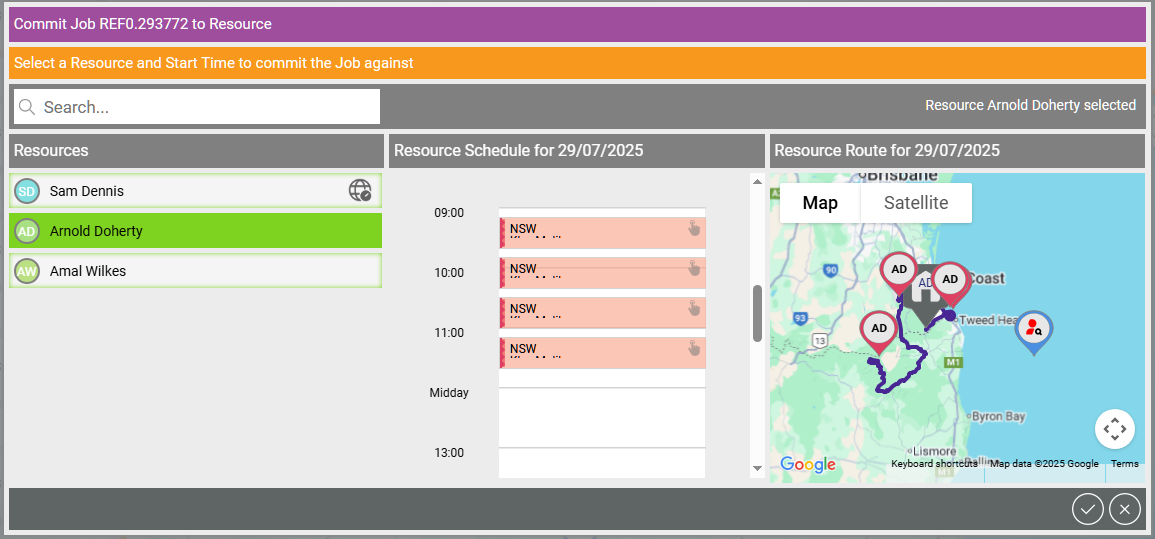Screen dimensions: 1155x539
Task: Click the '09:00' time label
Action: [x=449, y=213]
